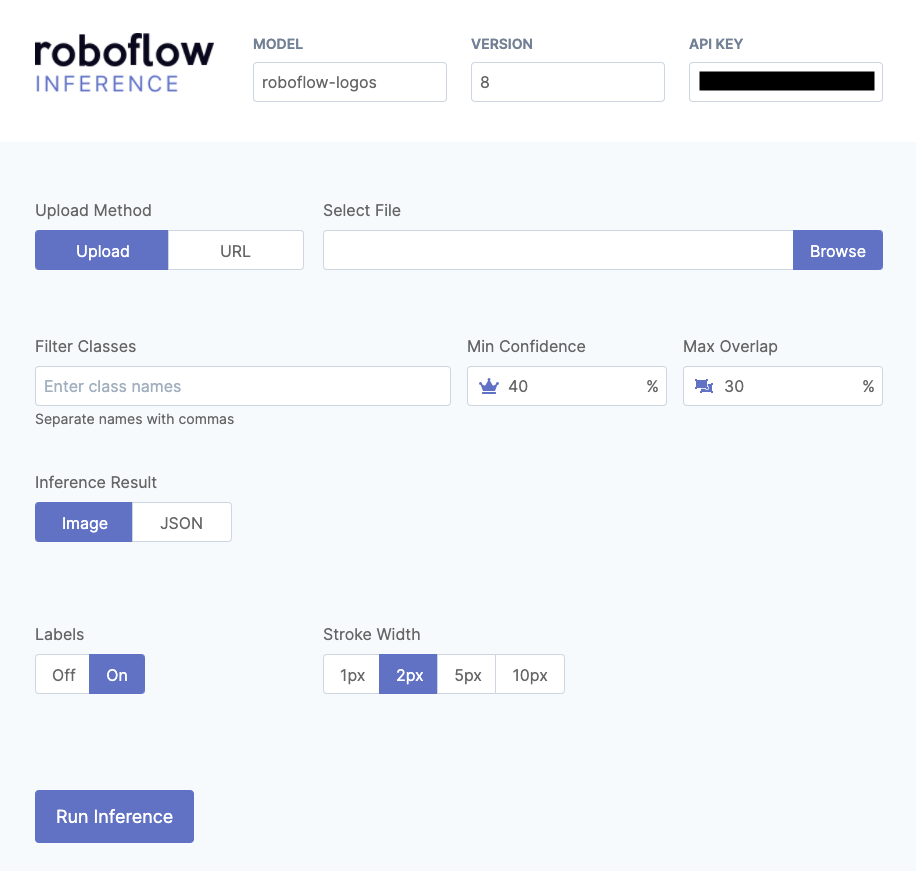
Task: Select the Upload method button
Action: coord(102,251)
